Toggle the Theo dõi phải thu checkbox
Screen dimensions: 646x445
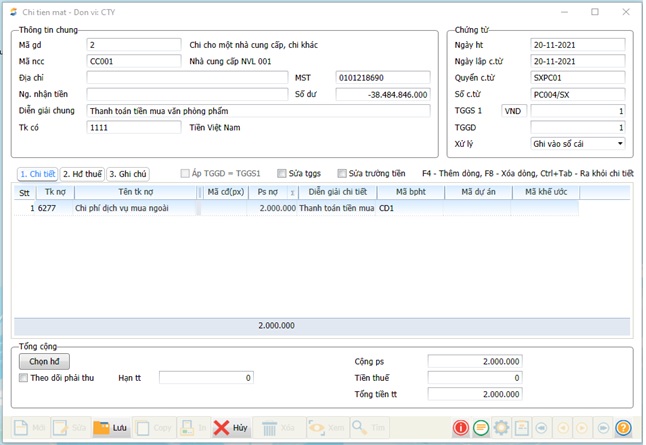point(24,378)
